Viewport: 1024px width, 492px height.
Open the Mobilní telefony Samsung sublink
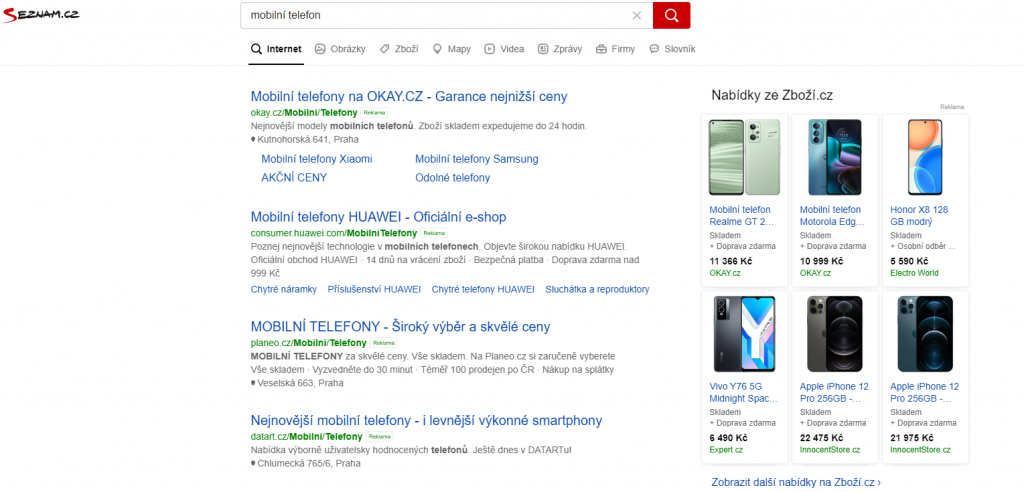click(477, 159)
